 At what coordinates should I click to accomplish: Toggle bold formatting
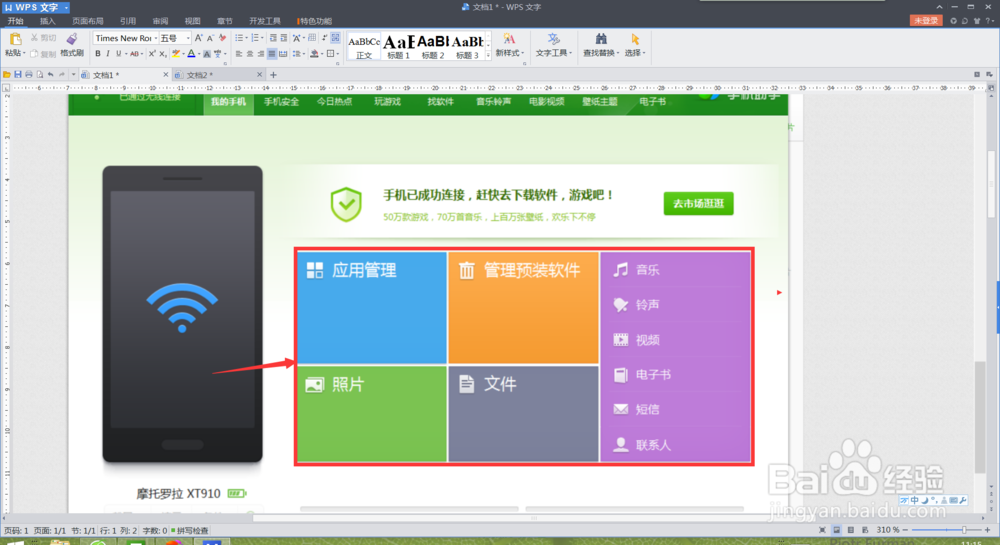tap(98, 54)
